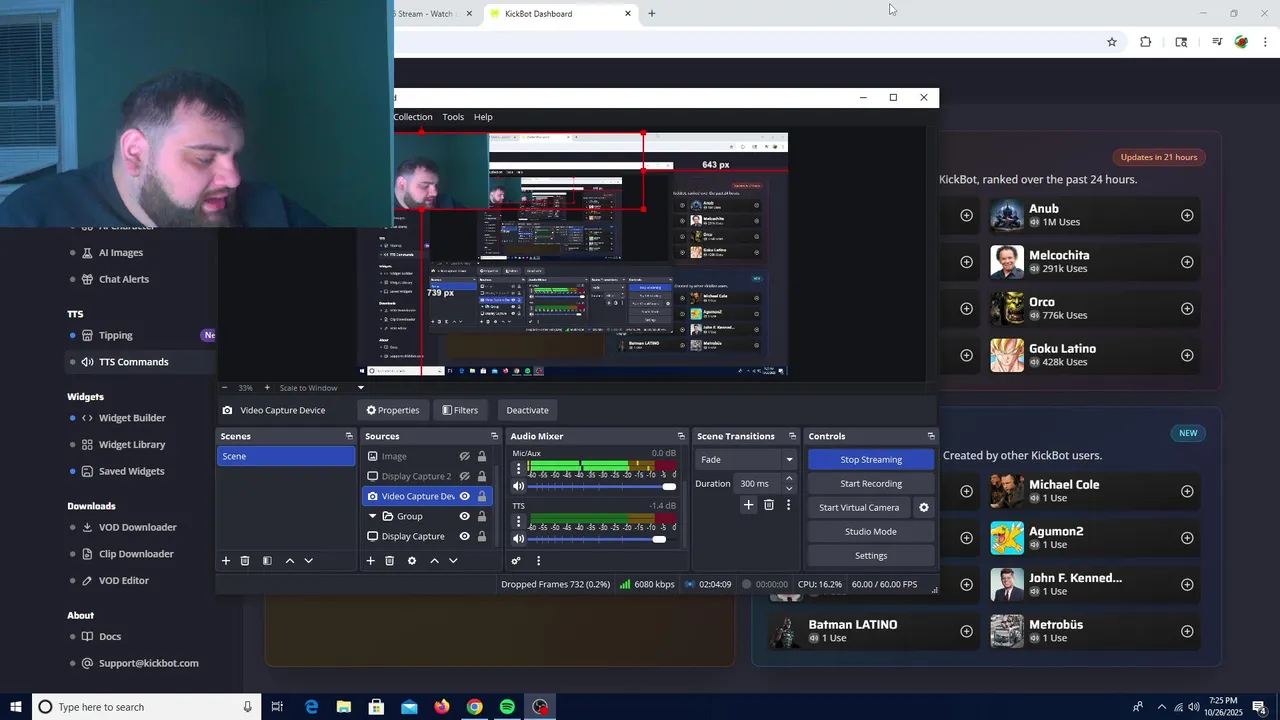Remove scene transition with trash icon

[x=769, y=505]
